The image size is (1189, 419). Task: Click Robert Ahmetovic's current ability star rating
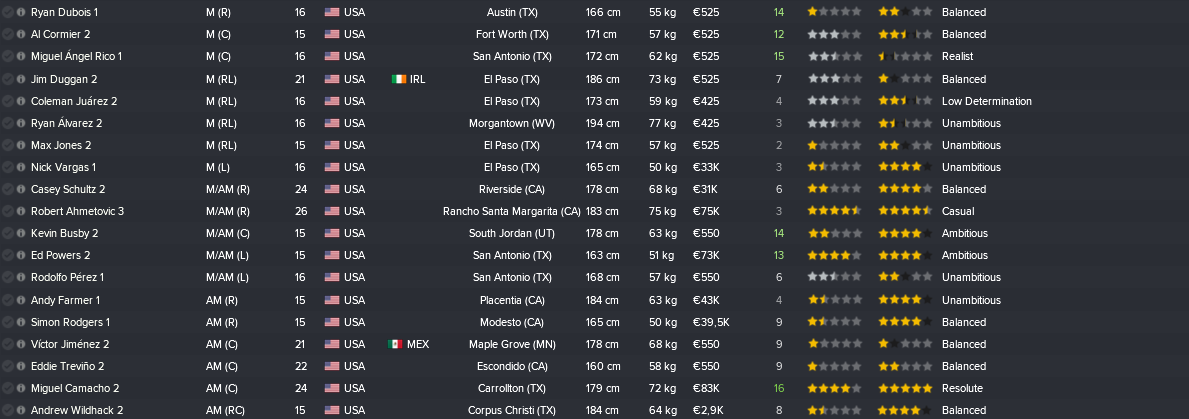(x=834, y=211)
